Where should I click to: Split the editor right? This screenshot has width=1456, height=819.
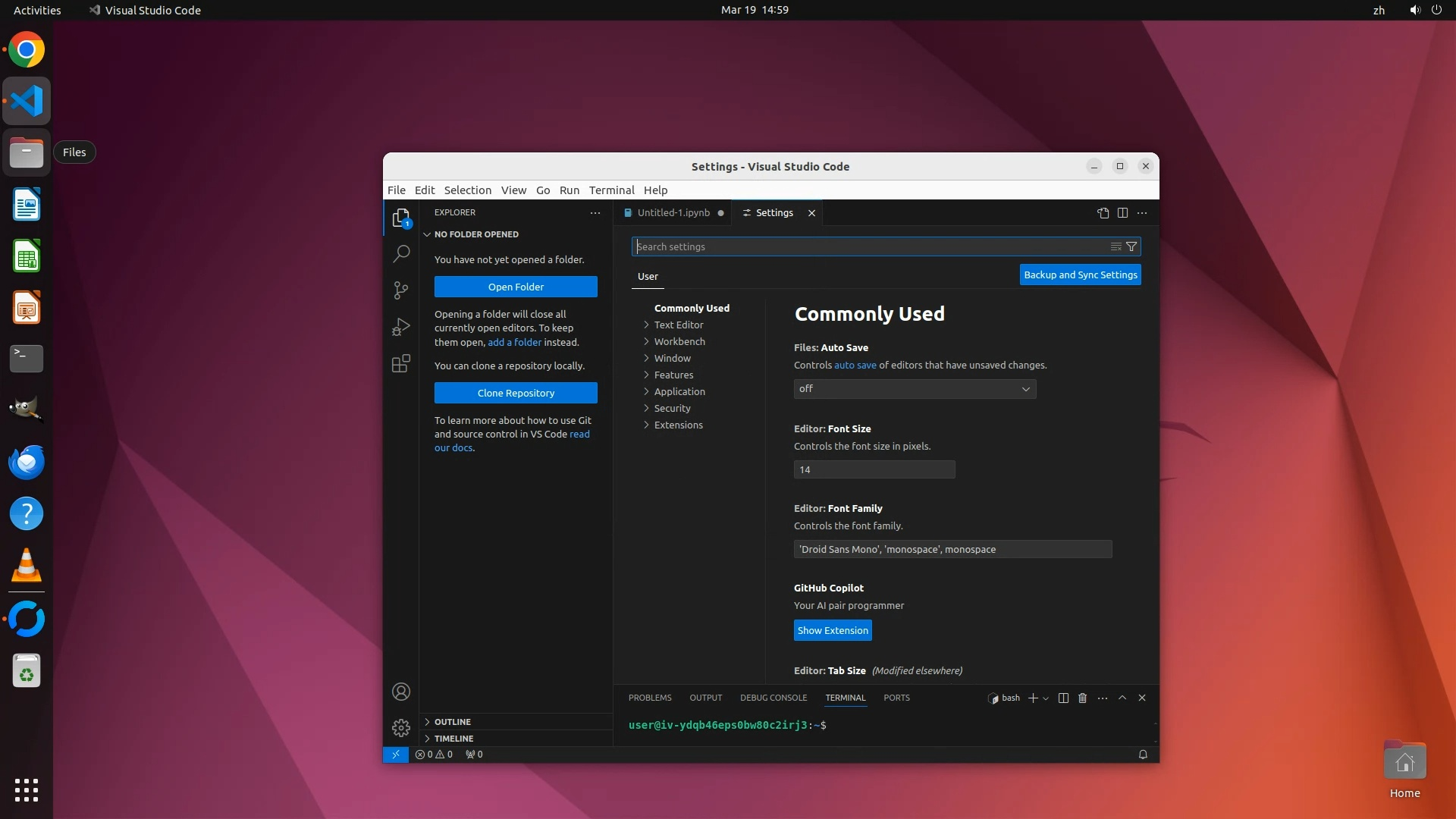click(1122, 213)
